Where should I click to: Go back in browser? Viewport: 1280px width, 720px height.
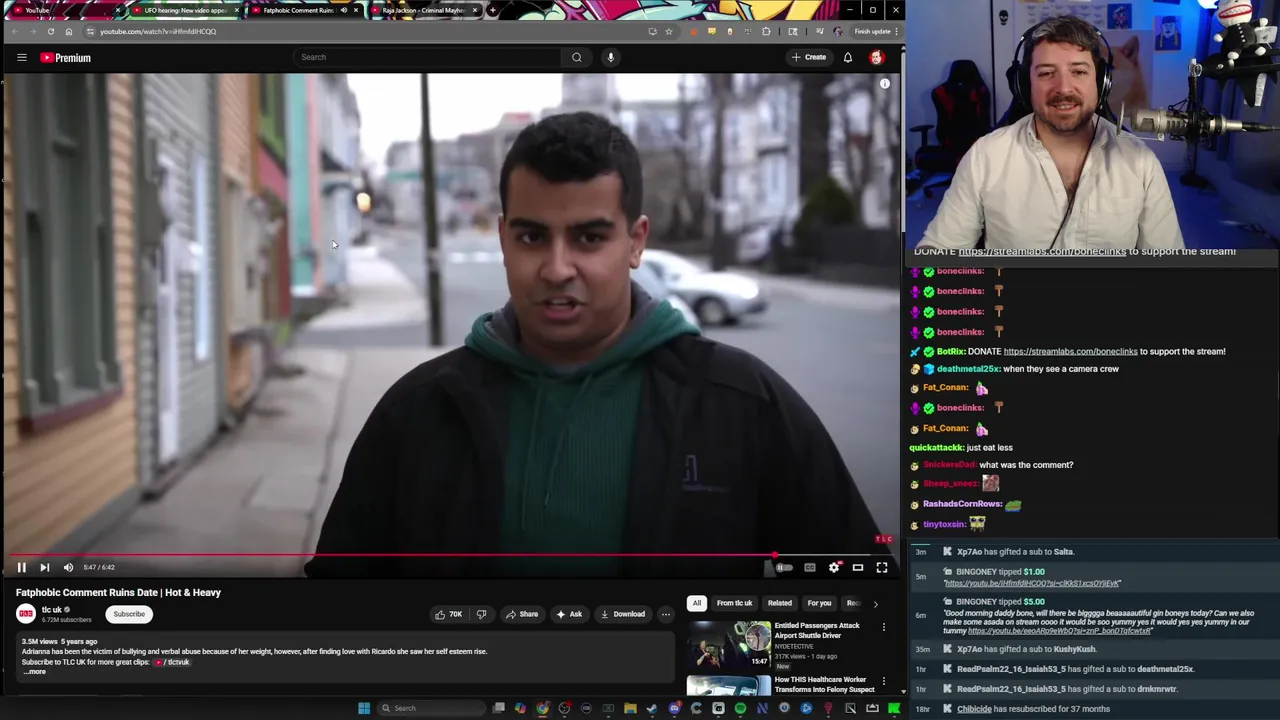14,31
